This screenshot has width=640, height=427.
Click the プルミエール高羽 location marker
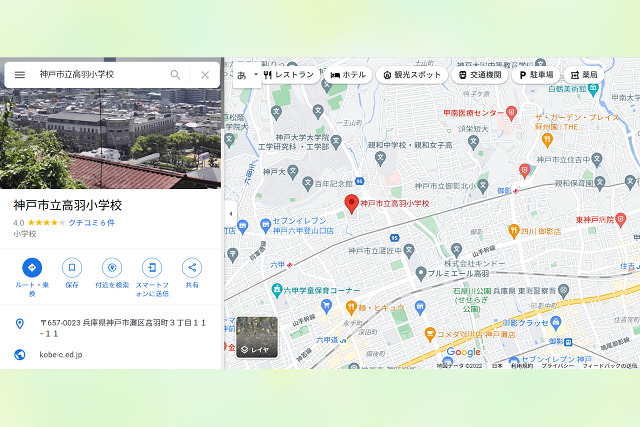tap(421, 274)
